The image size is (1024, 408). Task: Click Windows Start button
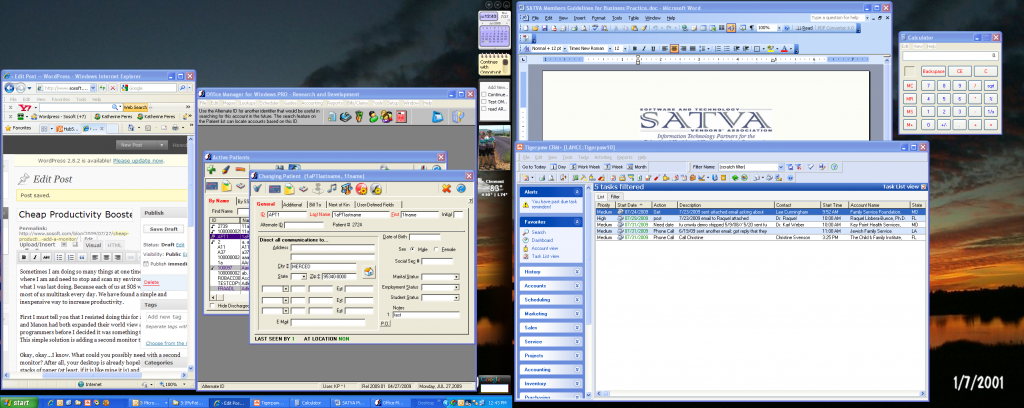20,402
